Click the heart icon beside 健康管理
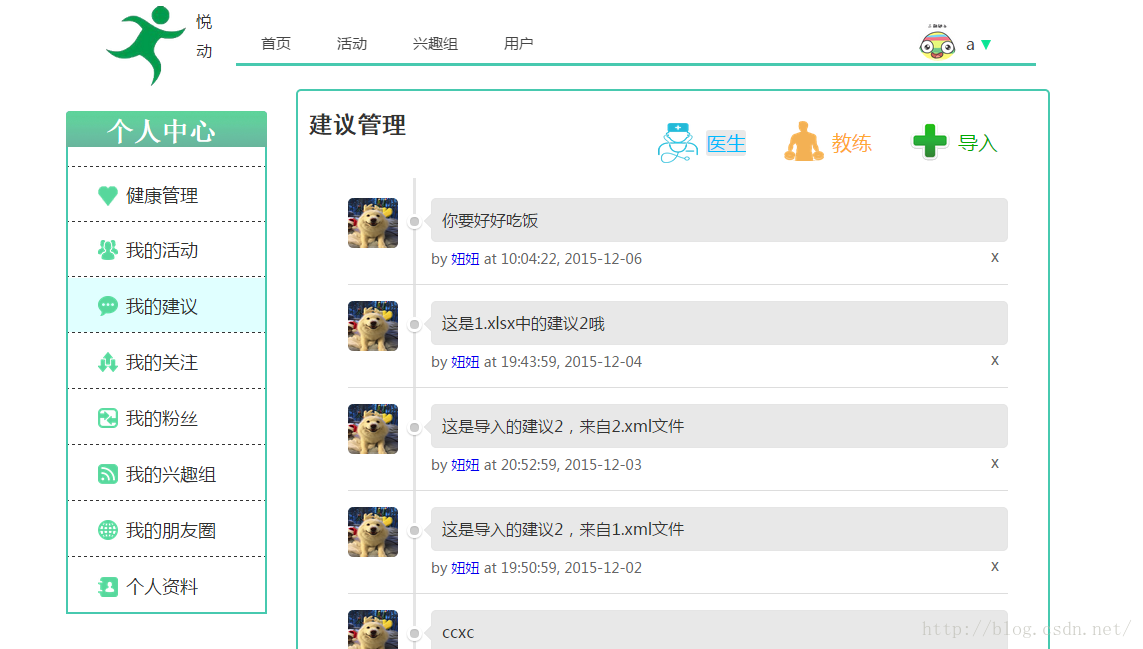The image size is (1143, 649). 108,195
